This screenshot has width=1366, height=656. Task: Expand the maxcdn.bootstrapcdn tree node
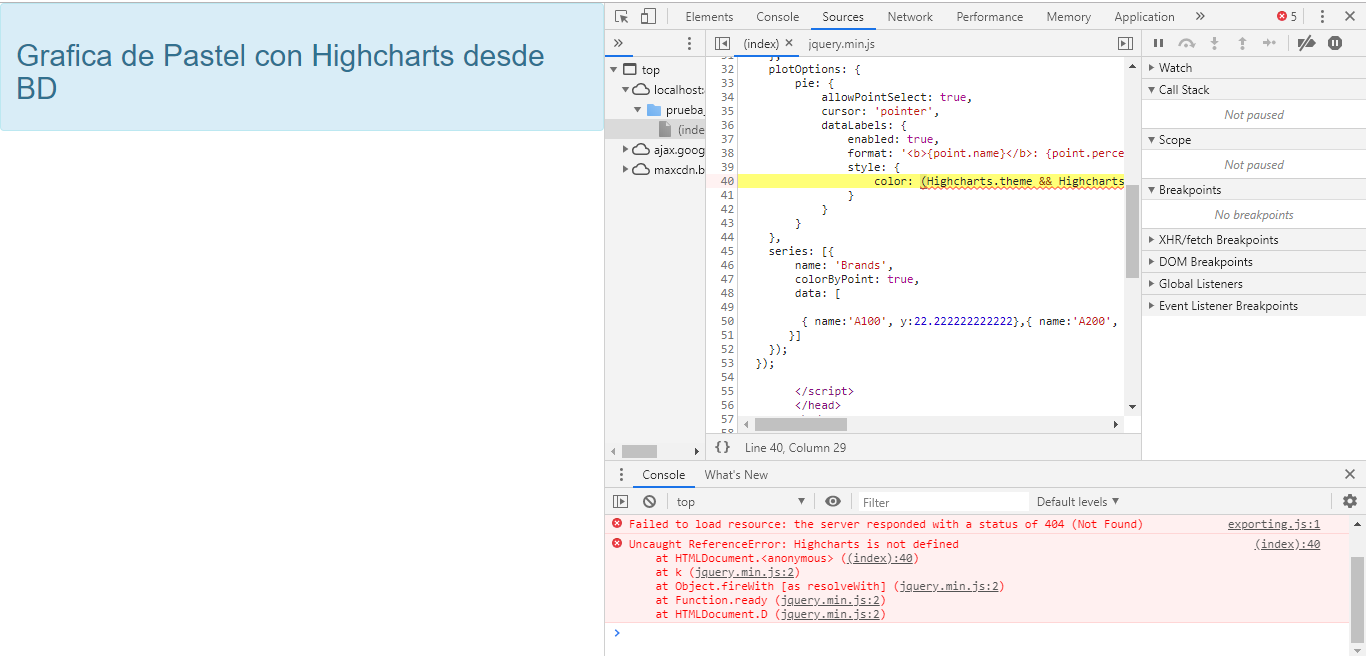pos(626,170)
